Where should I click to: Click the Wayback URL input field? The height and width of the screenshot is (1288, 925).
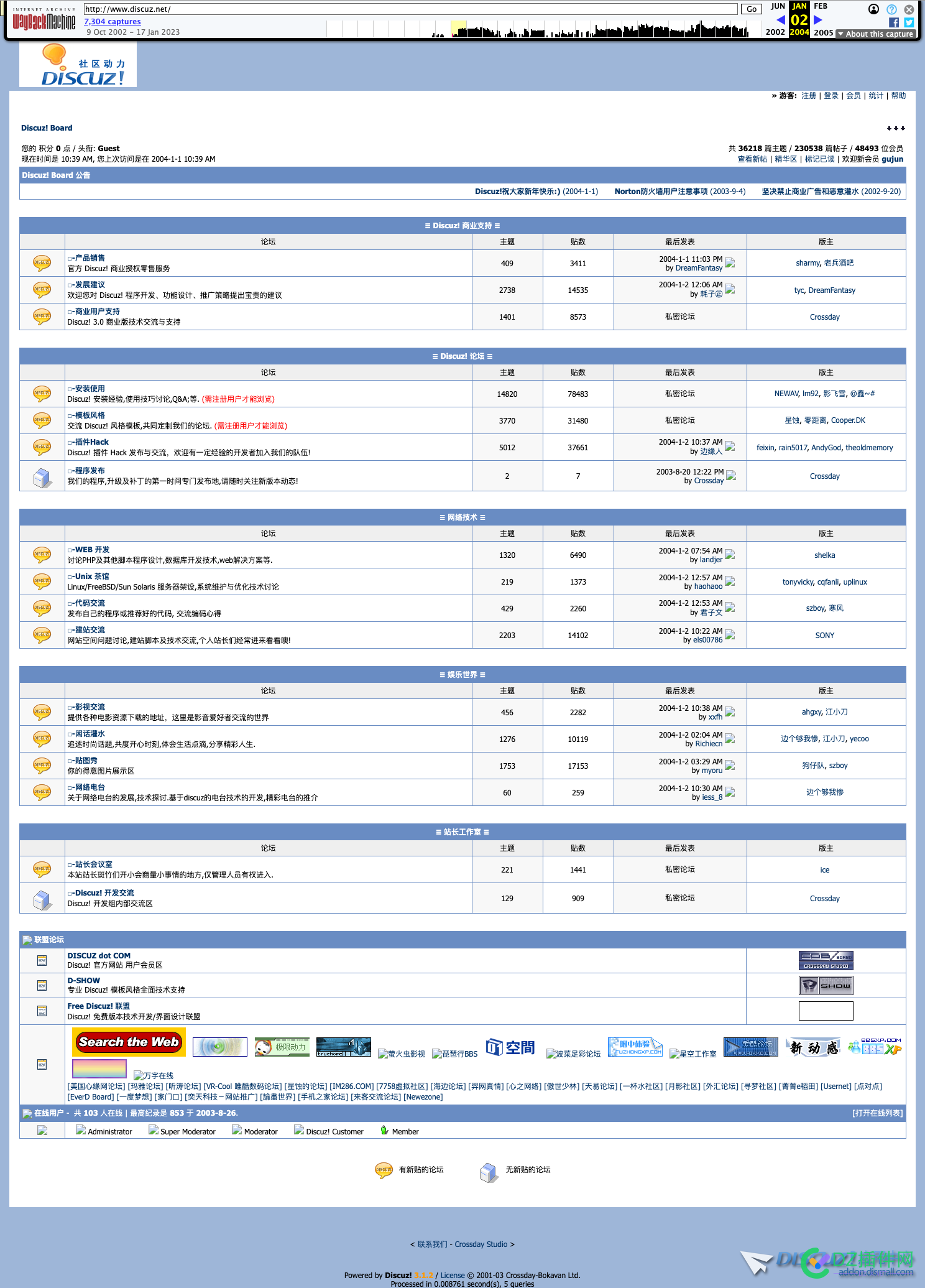click(x=410, y=9)
